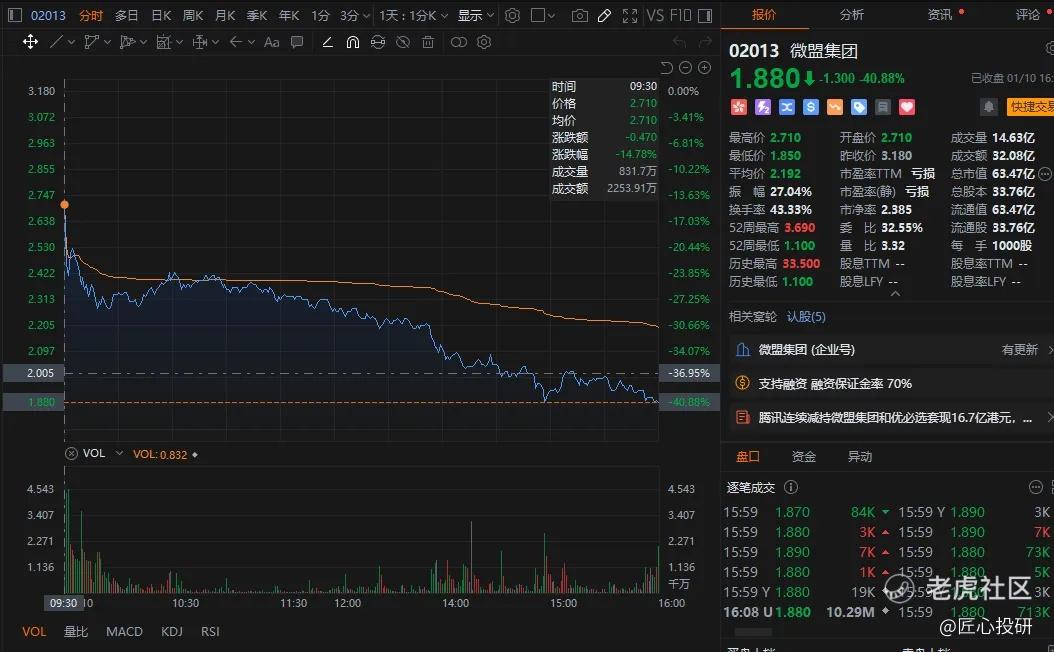The height and width of the screenshot is (652, 1054).
Task: Expand the 微盟集团 企业号 row arrow
Action: coord(1050,350)
